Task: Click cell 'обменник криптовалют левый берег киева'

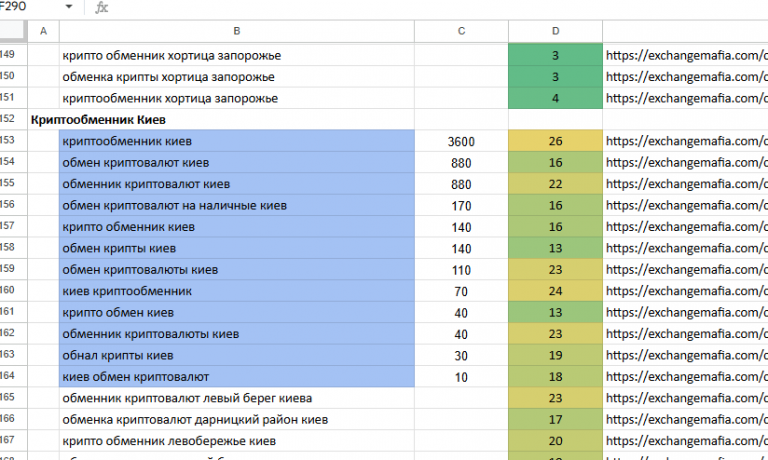Action: point(237,398)
